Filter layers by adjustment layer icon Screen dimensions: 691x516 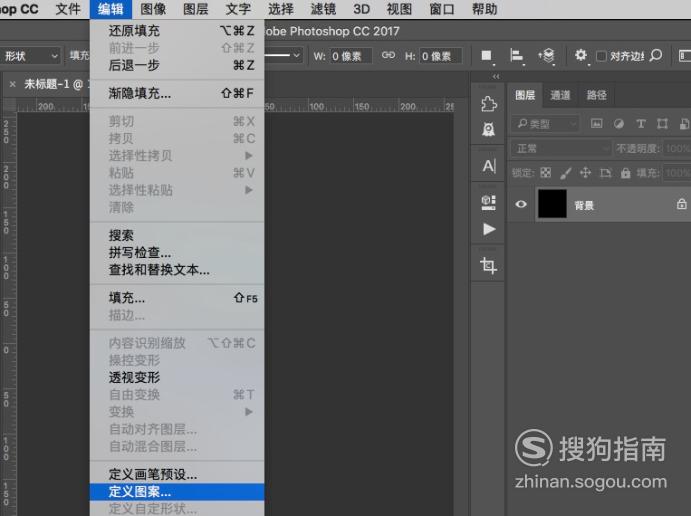point(619,124)
